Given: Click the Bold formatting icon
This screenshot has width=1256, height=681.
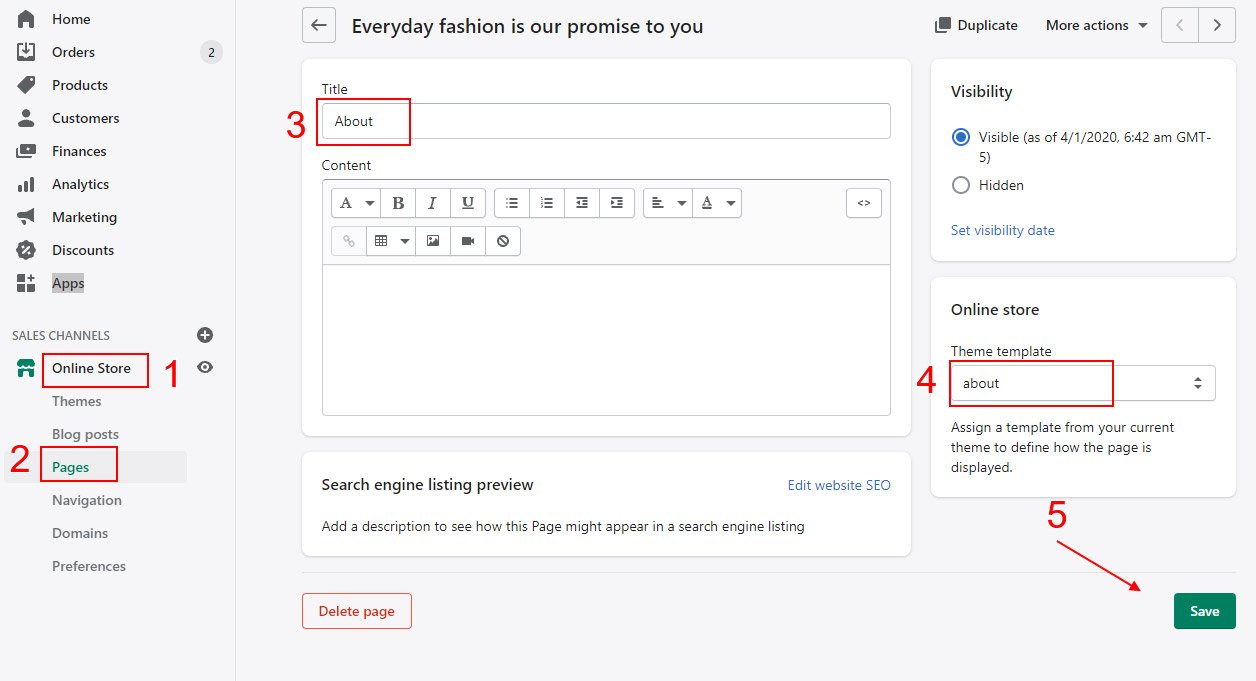Looking at the screenshot, I should tap(398, 203).
